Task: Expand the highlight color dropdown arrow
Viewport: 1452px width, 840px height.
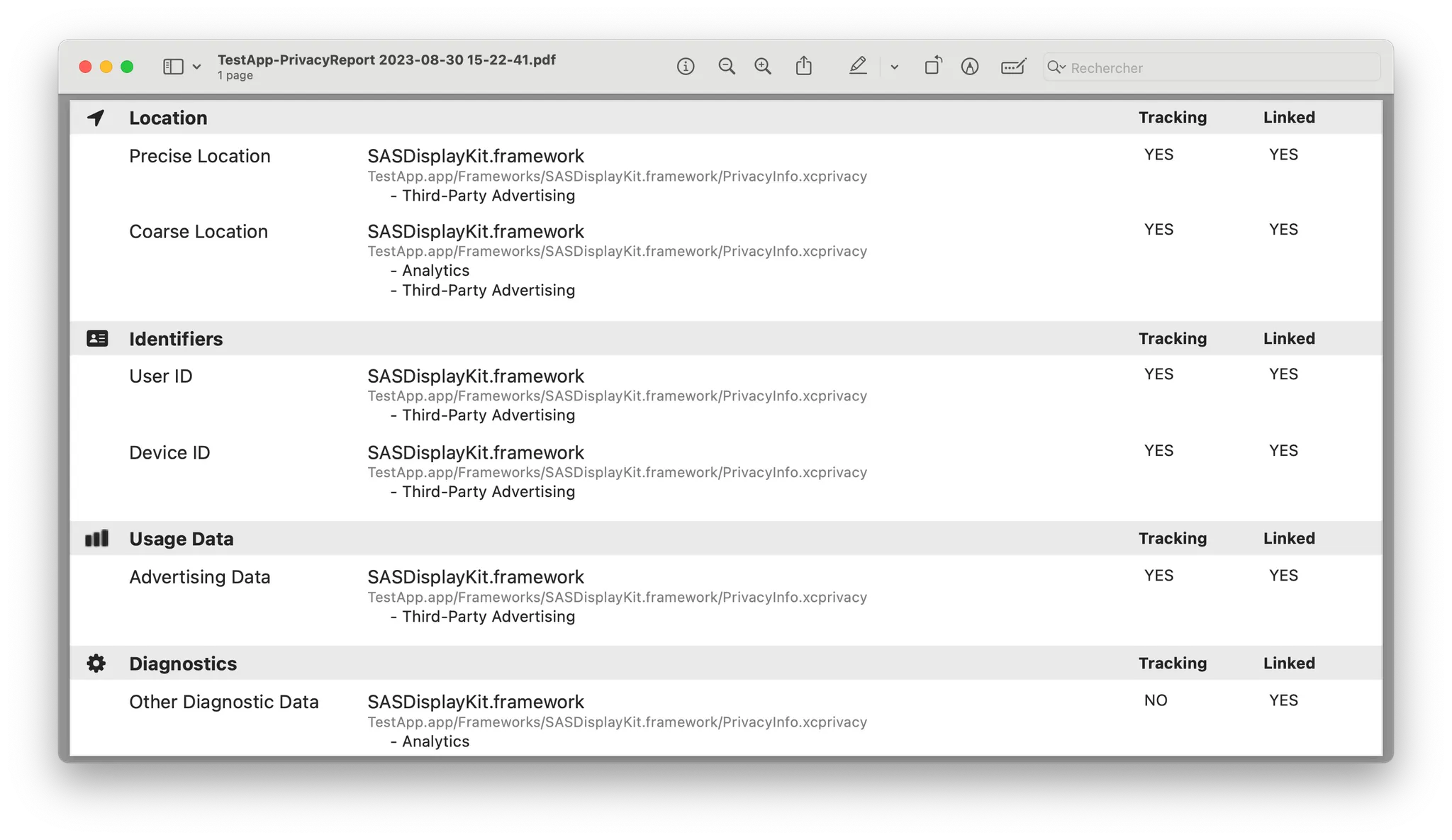Action: (x=895, y=67)
